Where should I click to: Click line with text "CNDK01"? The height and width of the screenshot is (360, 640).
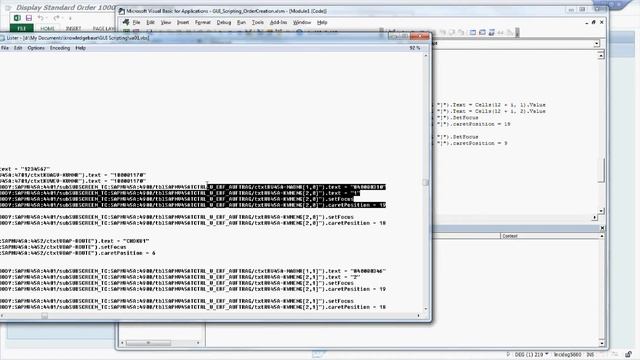75,241
